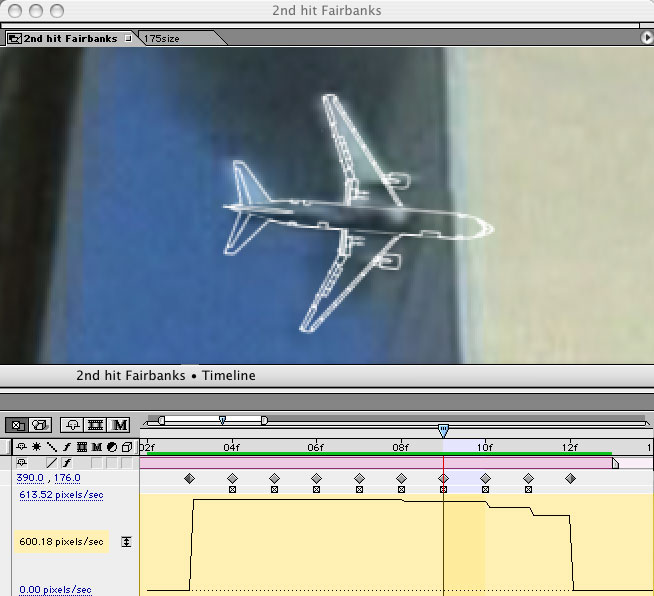Click the 3D layer cube column icon
654x596 pixels.
click(126, 447)
